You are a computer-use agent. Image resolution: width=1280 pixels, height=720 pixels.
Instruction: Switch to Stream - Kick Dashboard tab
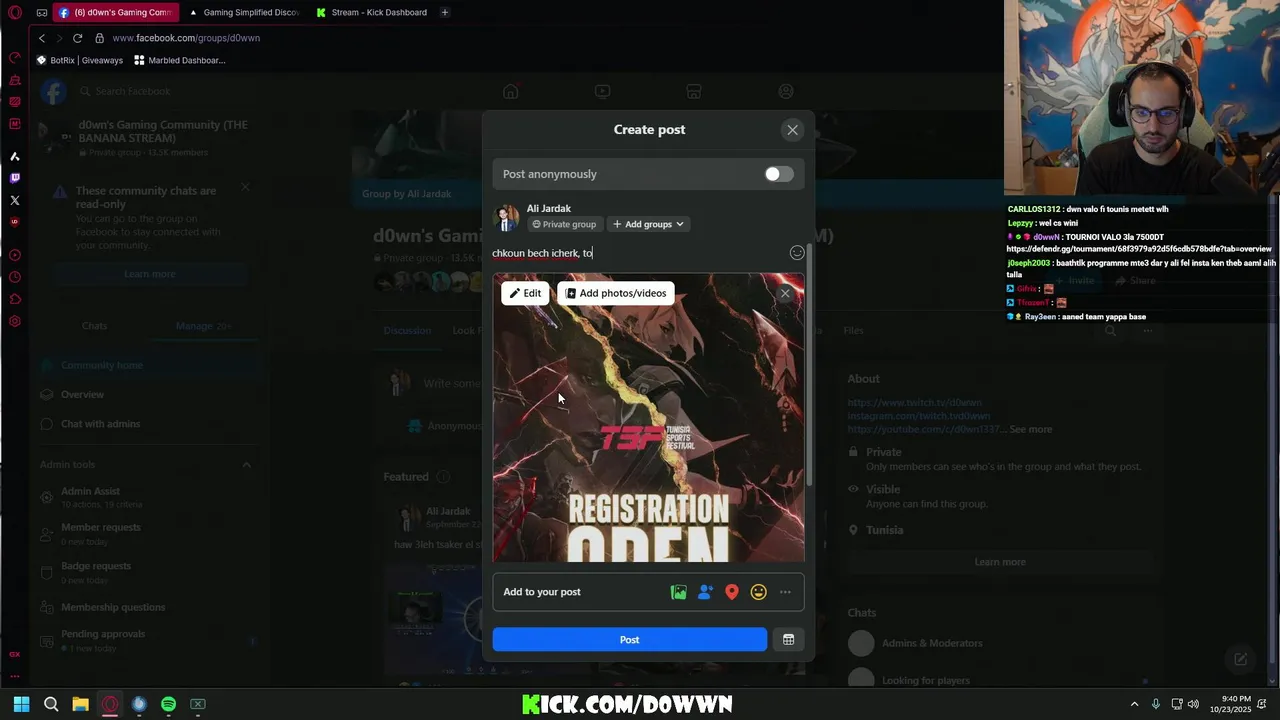coord(372,12)
